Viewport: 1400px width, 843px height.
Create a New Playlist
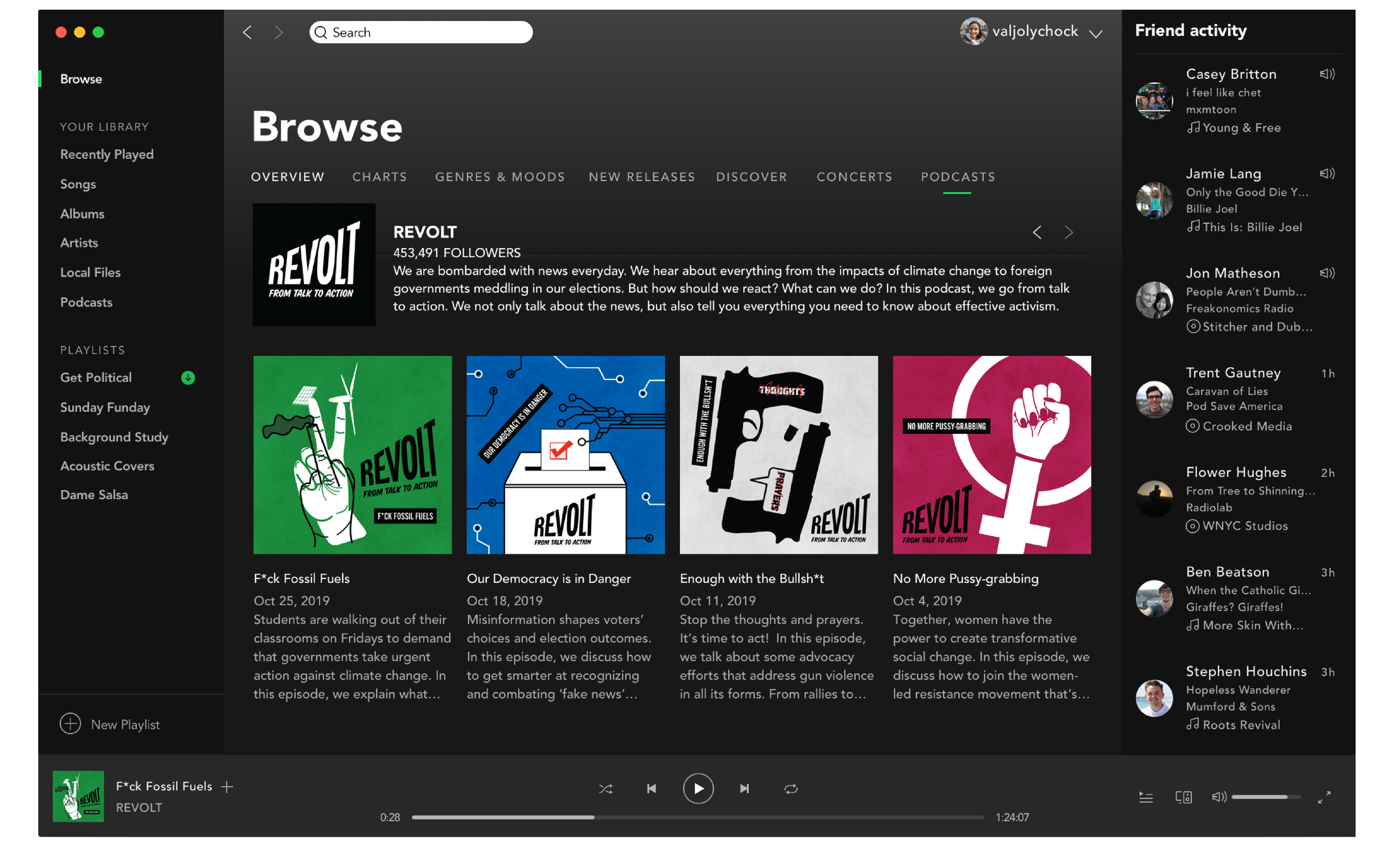coord(110,724)
